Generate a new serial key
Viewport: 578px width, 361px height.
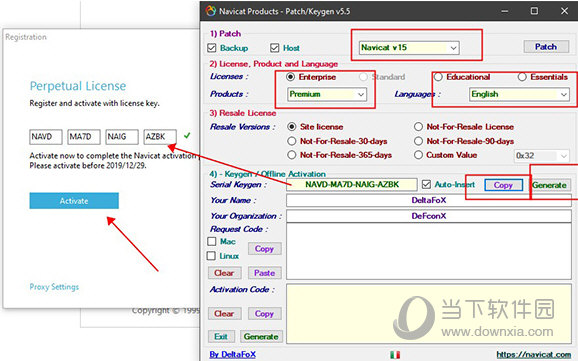(550, 185)
